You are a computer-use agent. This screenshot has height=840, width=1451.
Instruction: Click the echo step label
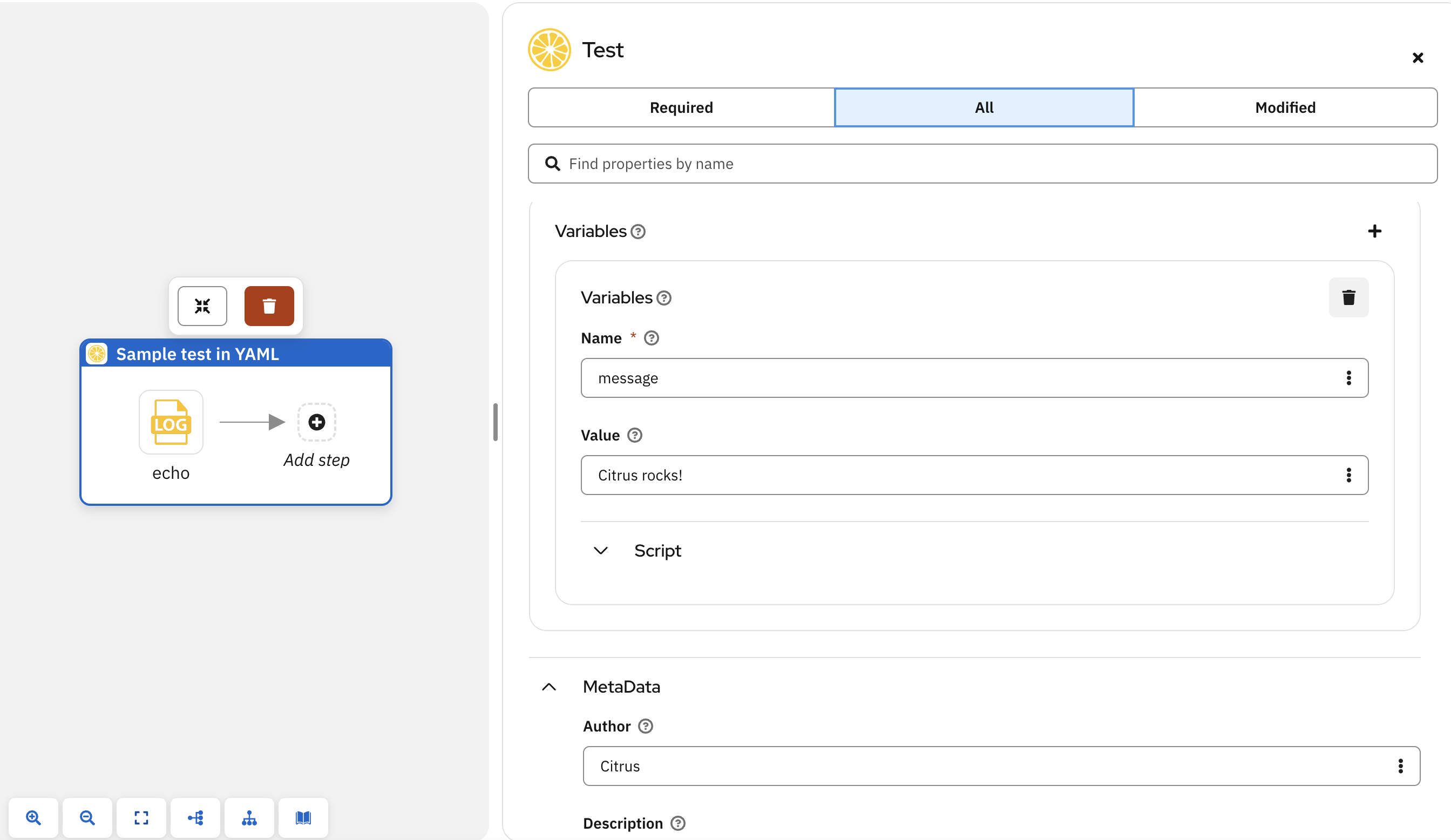tap(171, 473)
